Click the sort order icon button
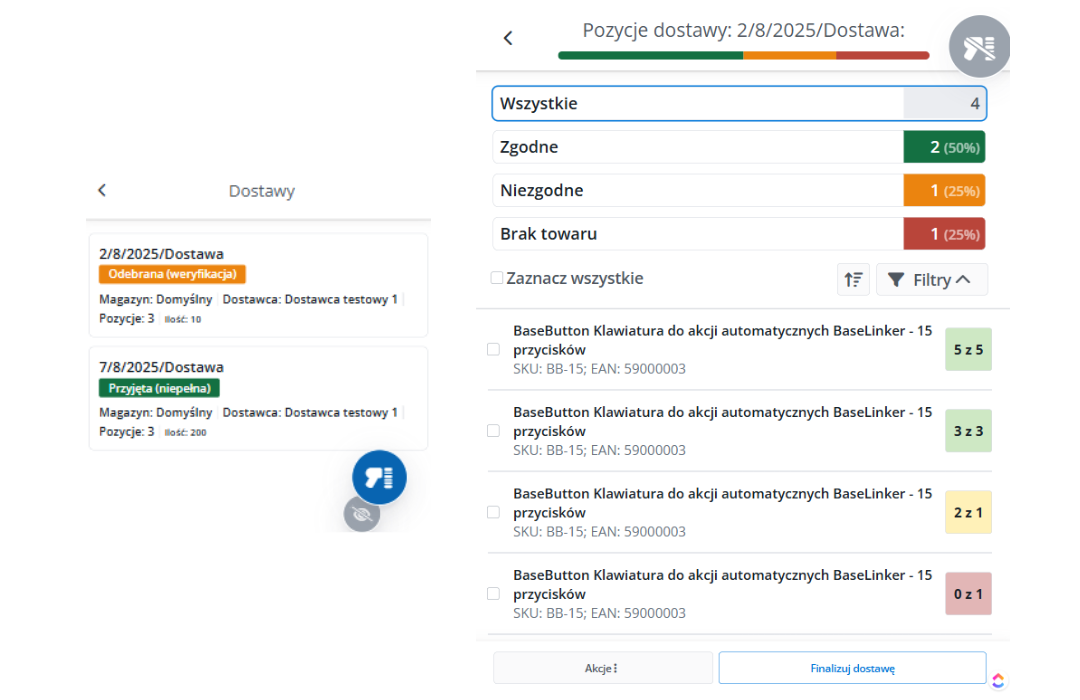The height and width of the screenshot is (700, 1080). (853, 280)
